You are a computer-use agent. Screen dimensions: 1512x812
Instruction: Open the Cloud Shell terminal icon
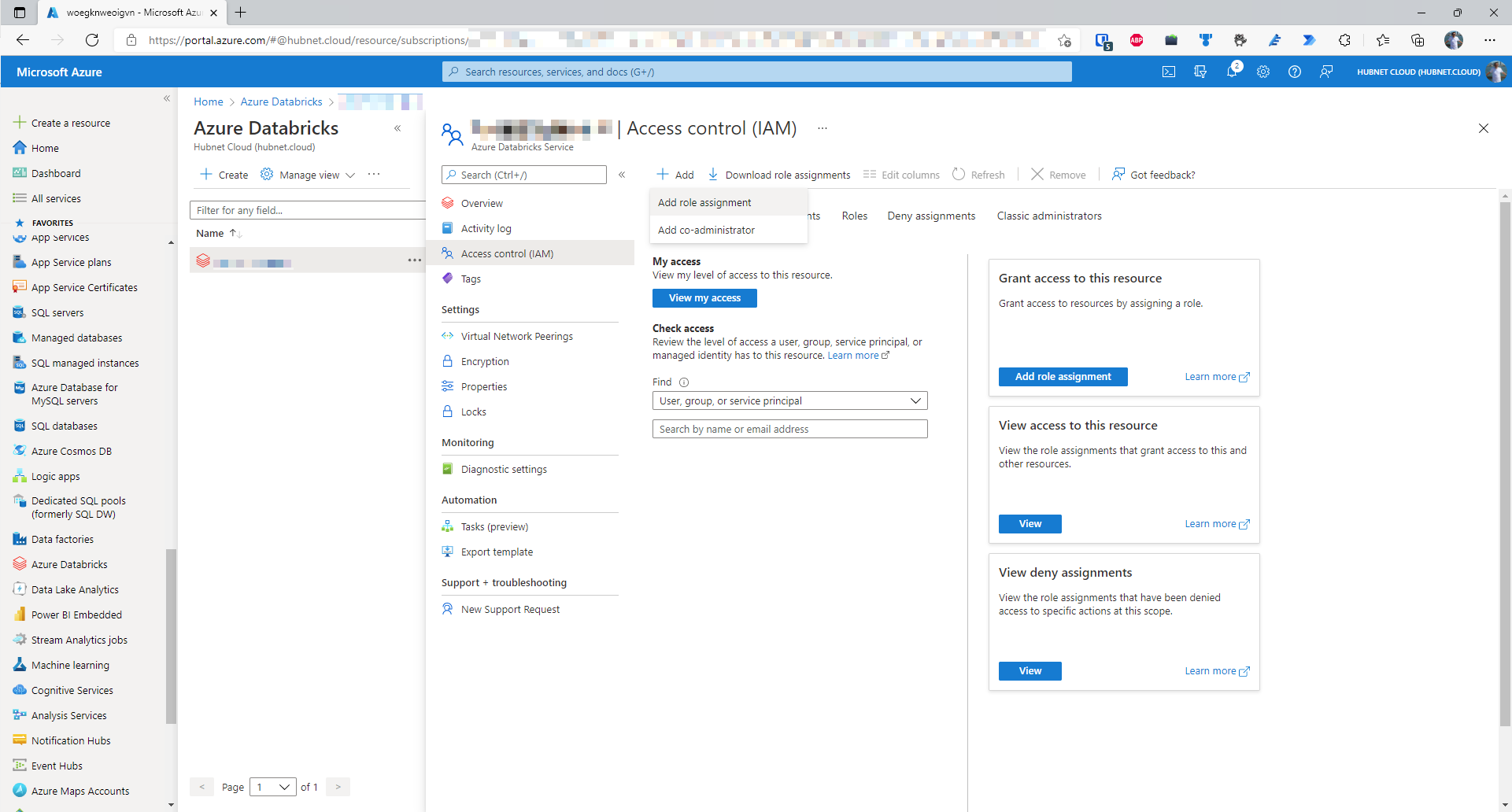(1169, 72)
